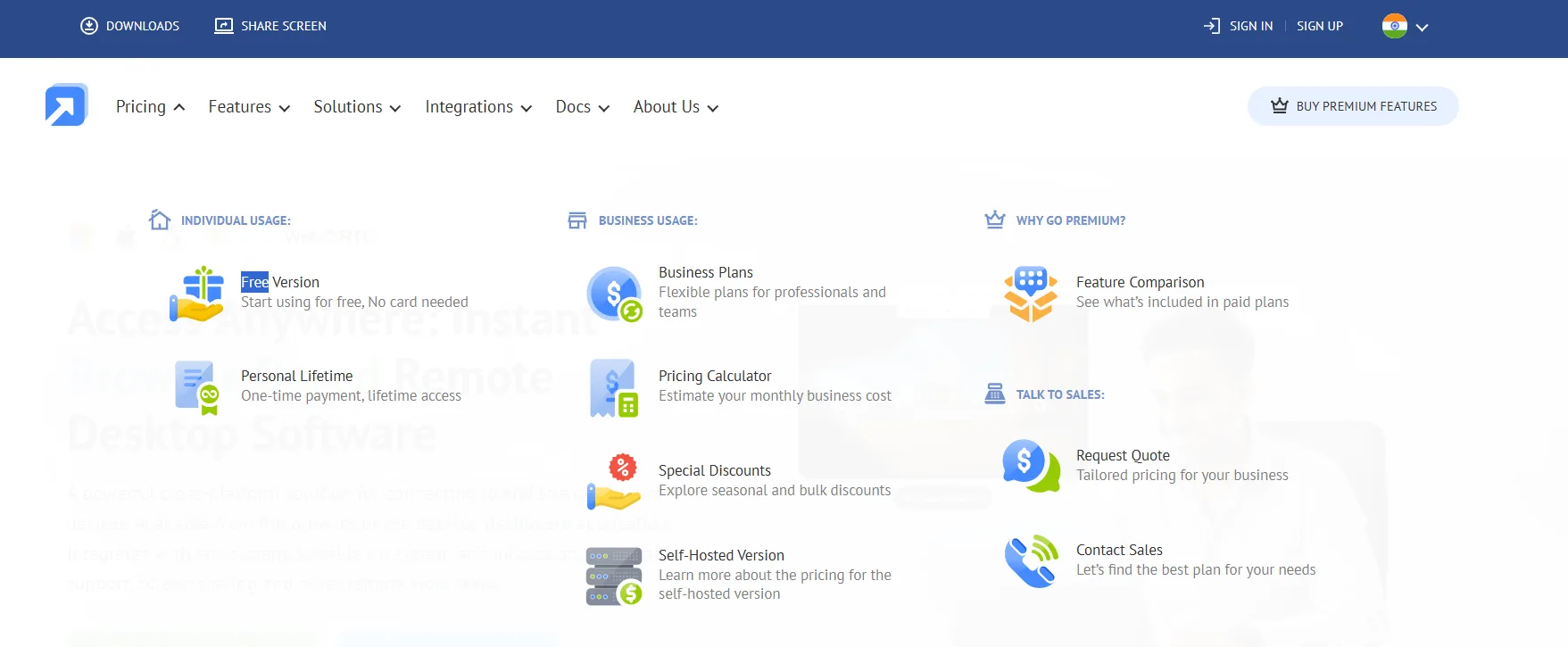Expand the About Us menu chevron
The height and width of the screenshot is (647, 1568).
coord(713,108)
